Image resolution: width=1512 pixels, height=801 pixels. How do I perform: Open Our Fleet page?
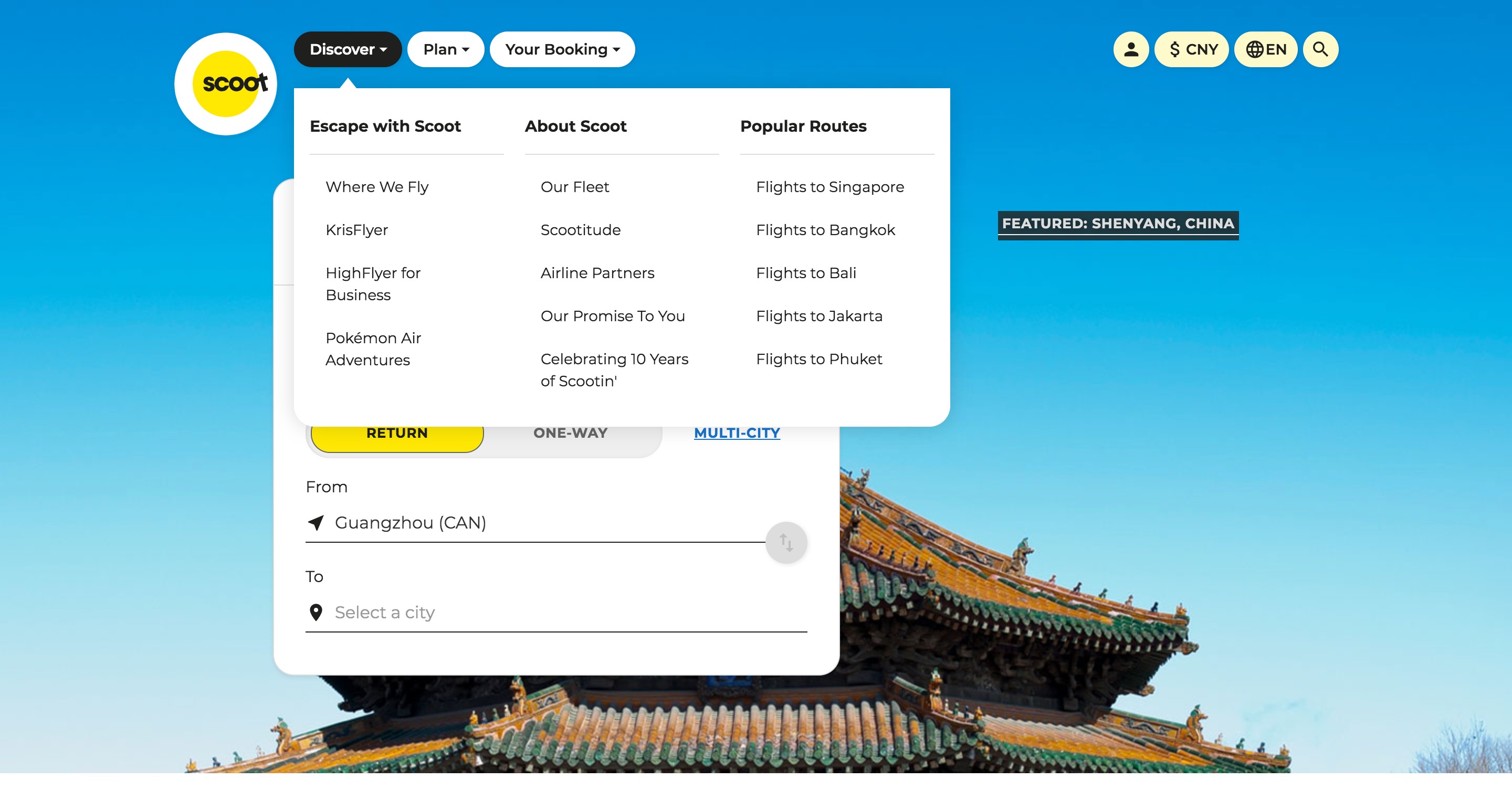(x=575, y=187)
